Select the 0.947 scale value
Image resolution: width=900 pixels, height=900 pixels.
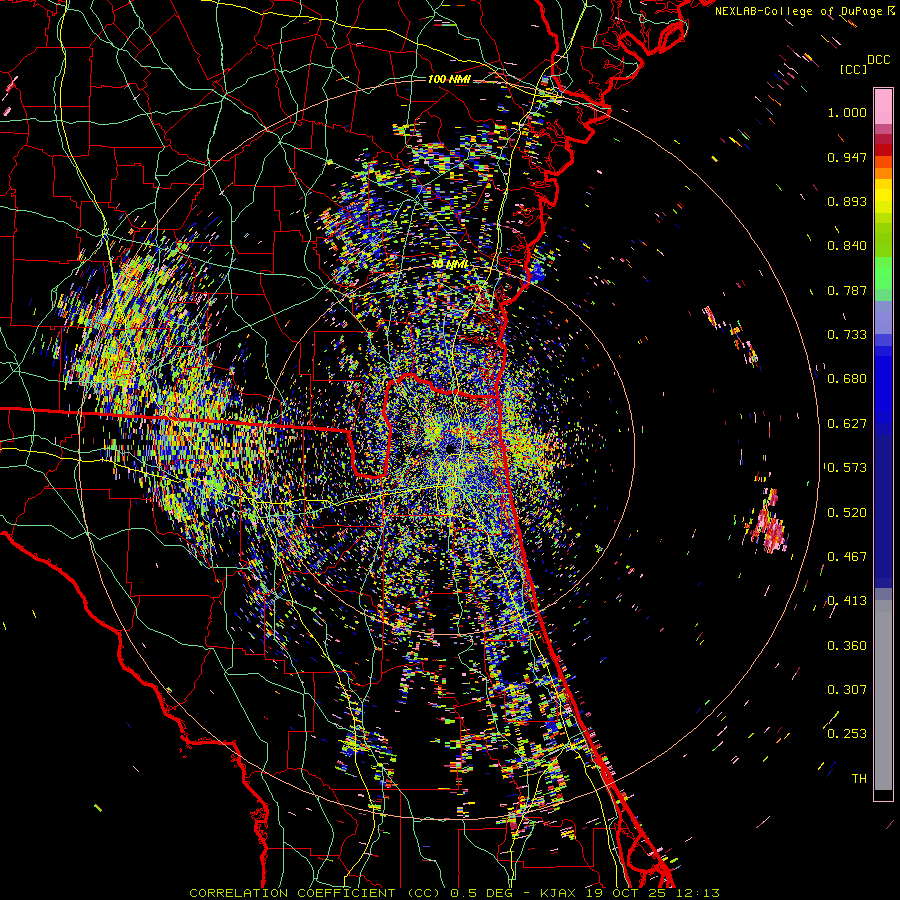(847, 157)
